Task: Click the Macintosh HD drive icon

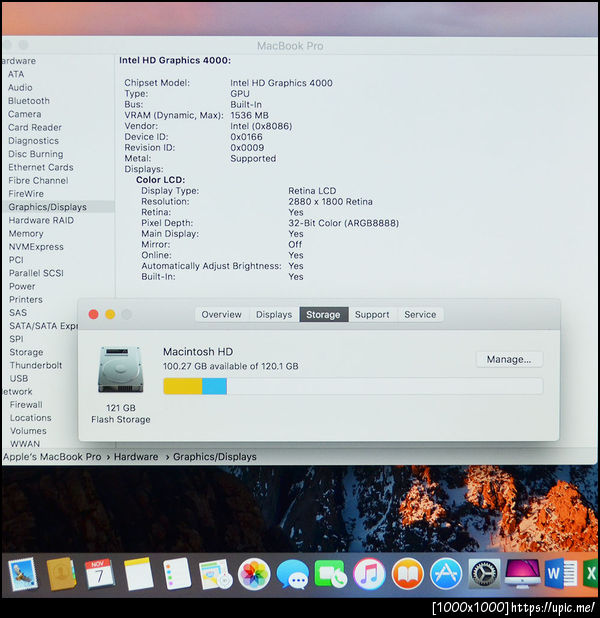Action: point(121,370)
